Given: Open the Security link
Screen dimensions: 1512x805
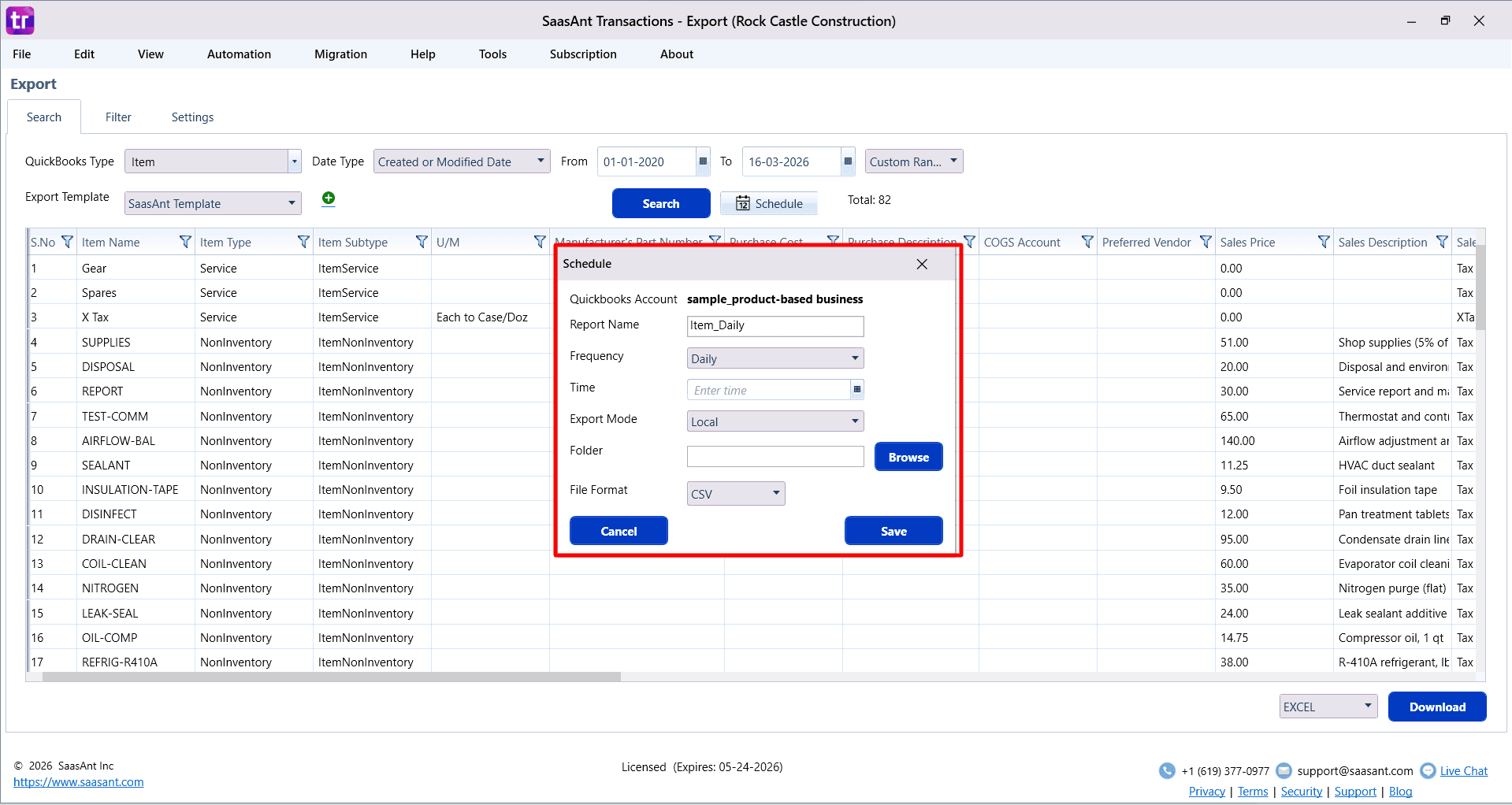Looking at the screenshot, I should [1302, 792].
